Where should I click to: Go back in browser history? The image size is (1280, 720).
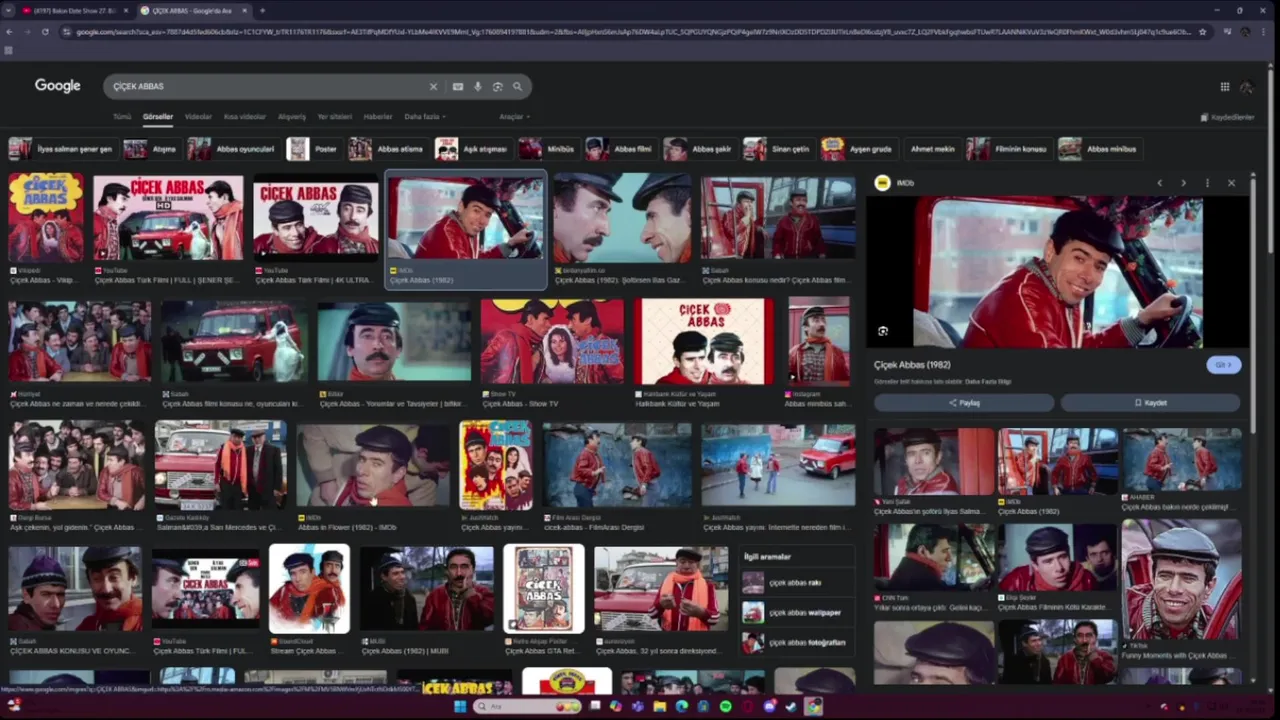coord(8,32)
